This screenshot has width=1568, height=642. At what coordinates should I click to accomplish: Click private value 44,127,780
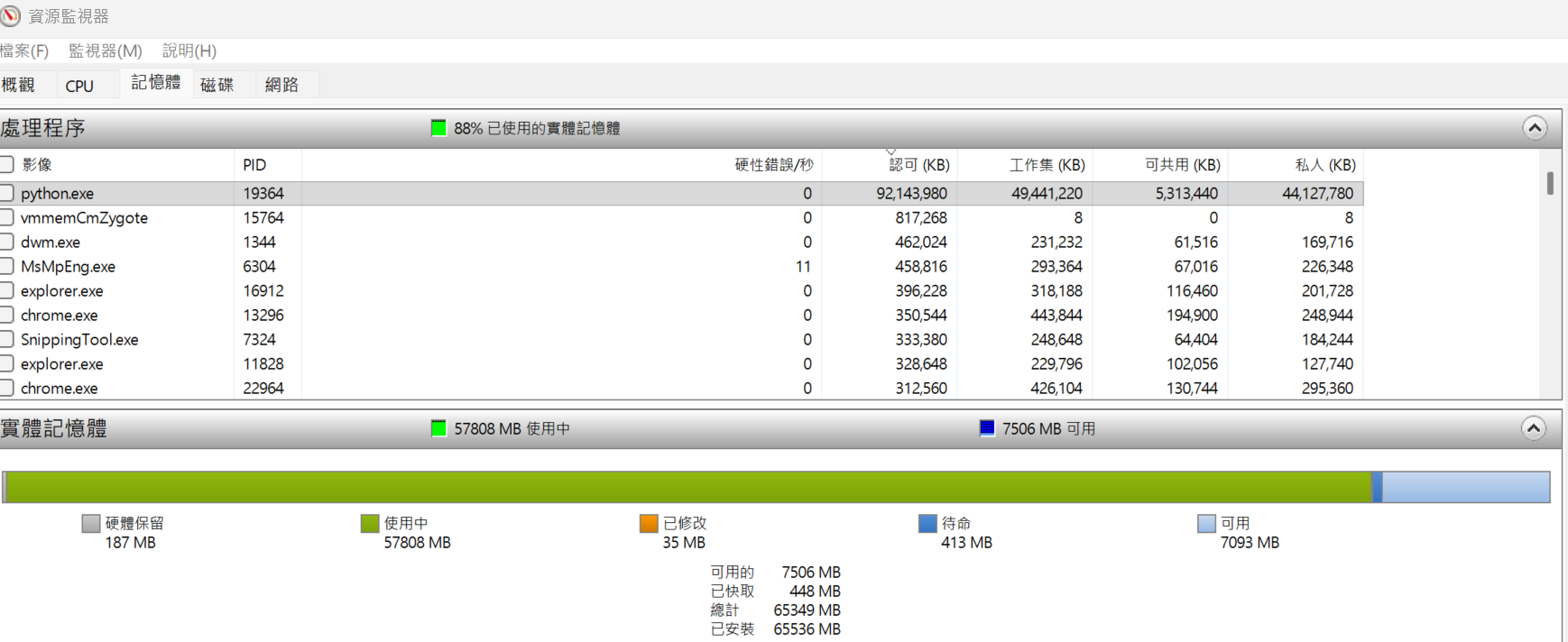pos(1318,193)
